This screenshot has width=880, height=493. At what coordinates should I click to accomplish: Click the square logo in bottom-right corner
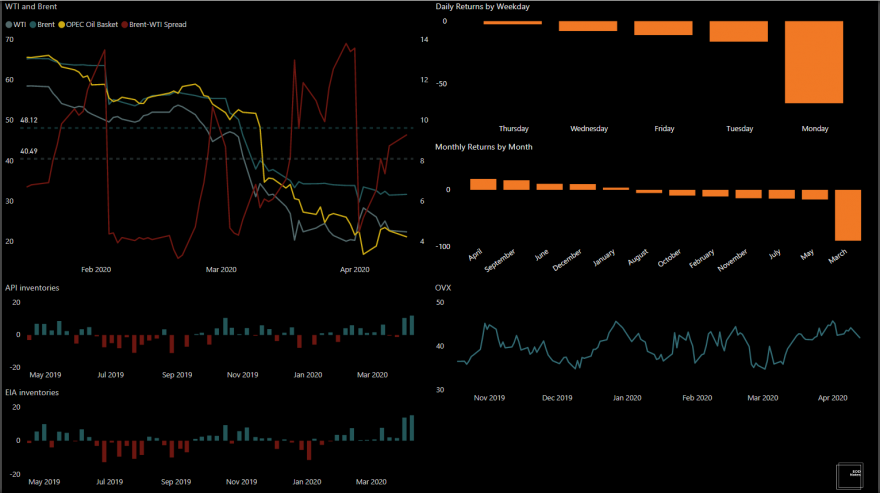(x=850, y=476)
